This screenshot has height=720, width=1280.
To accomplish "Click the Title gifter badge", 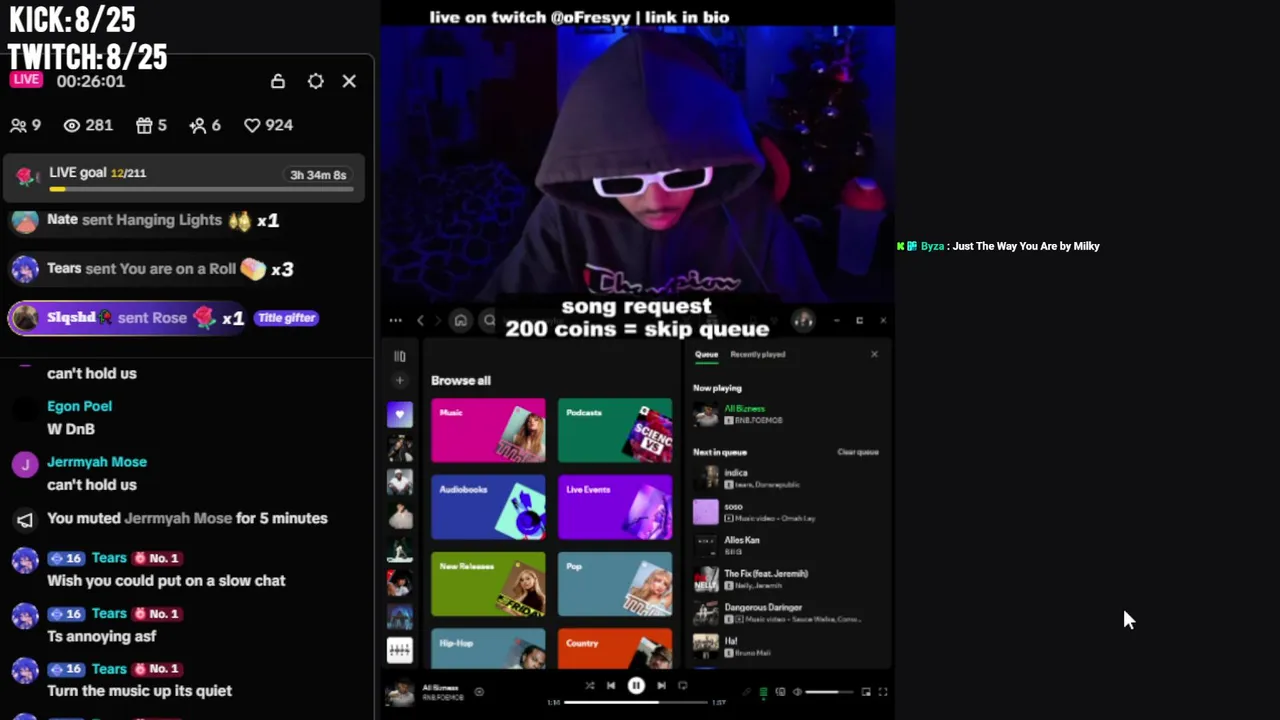I will point(287,318).
